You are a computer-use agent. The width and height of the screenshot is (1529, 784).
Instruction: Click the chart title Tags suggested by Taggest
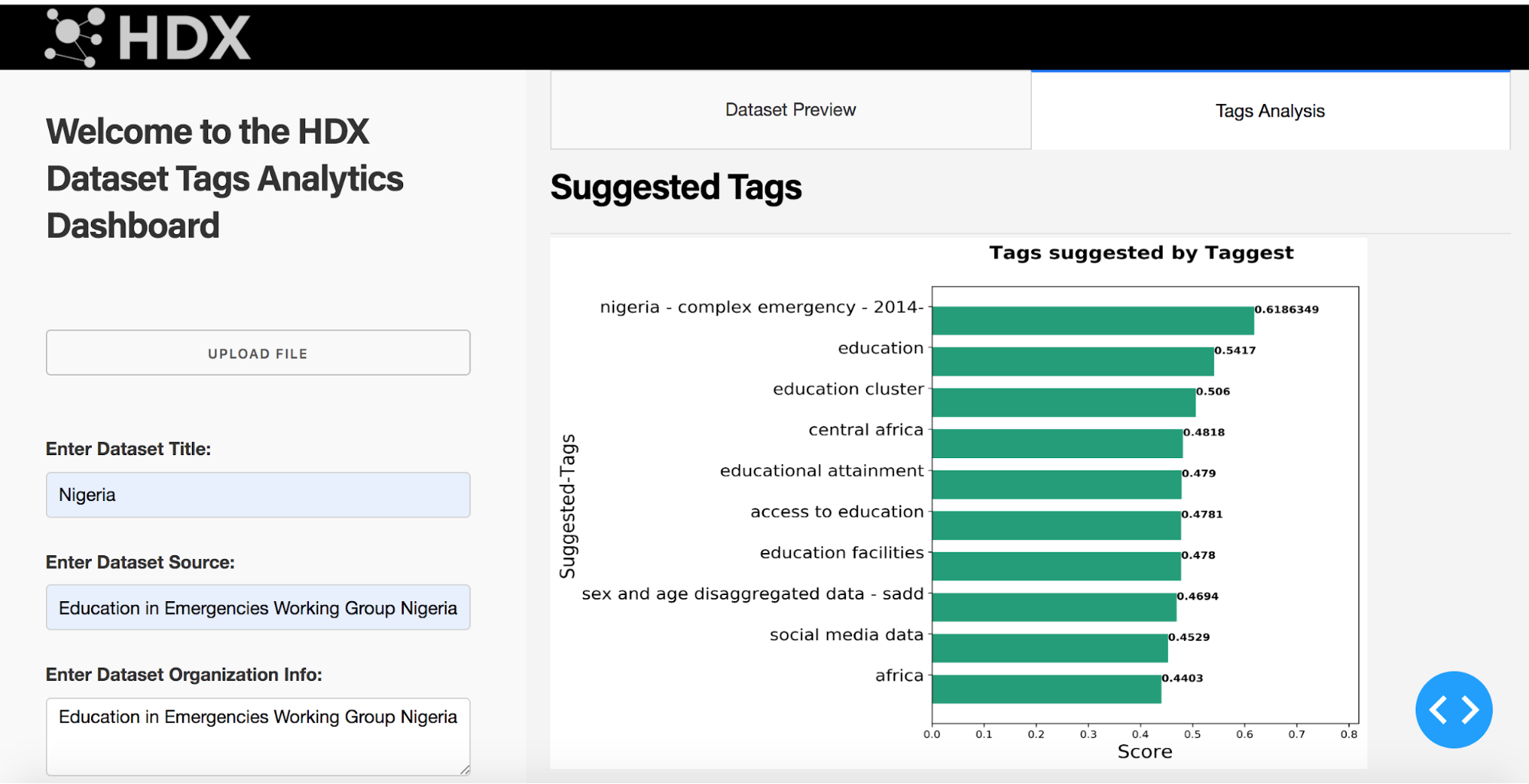coord(1140,253)
